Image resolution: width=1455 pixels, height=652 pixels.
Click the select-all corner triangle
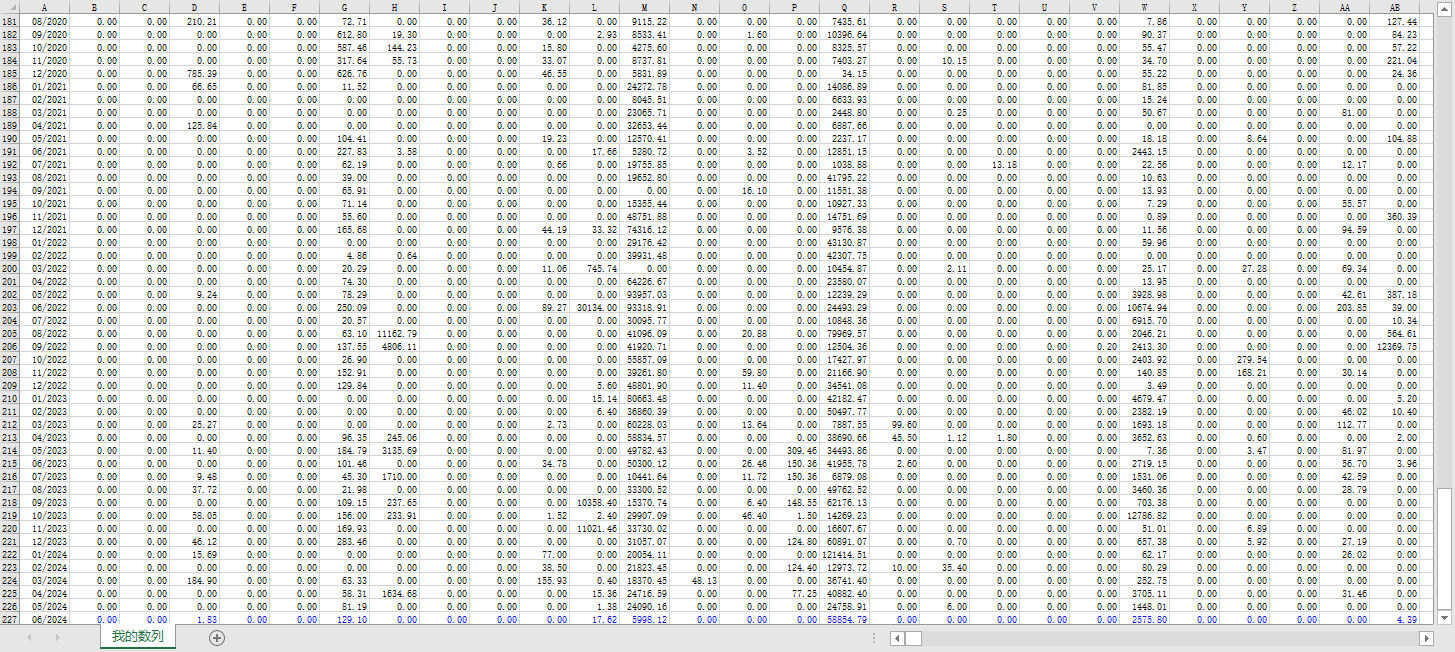pyautogui.click(x=10, y=6)
